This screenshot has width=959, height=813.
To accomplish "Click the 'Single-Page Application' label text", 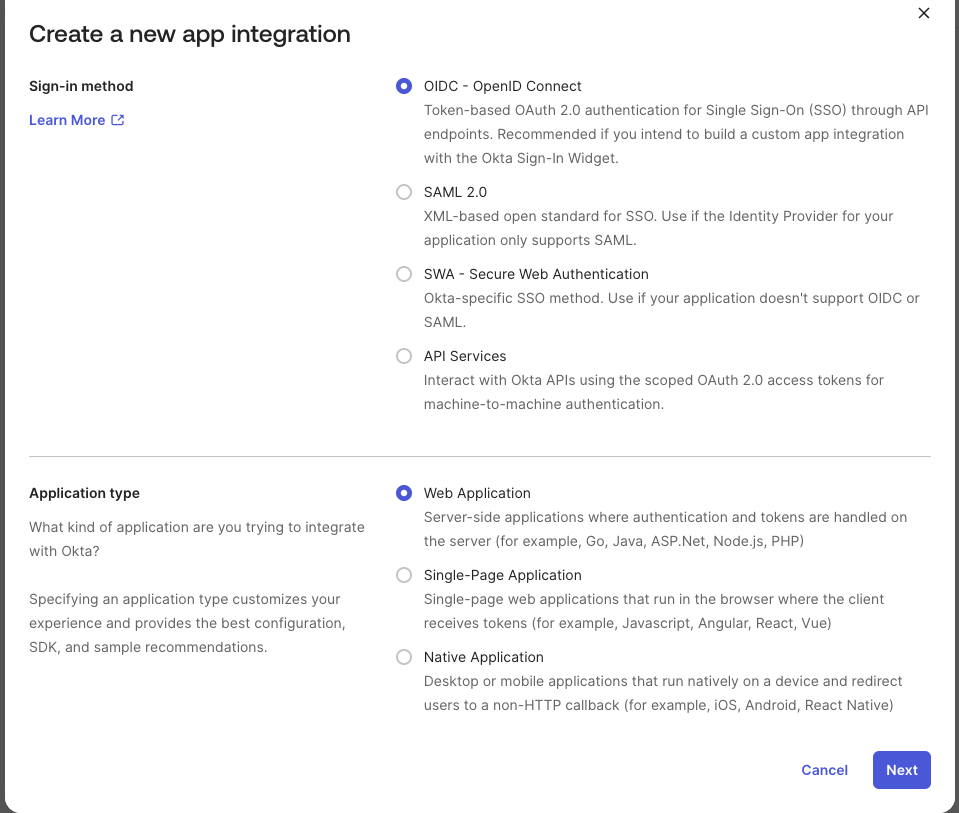I will [502, 575].
